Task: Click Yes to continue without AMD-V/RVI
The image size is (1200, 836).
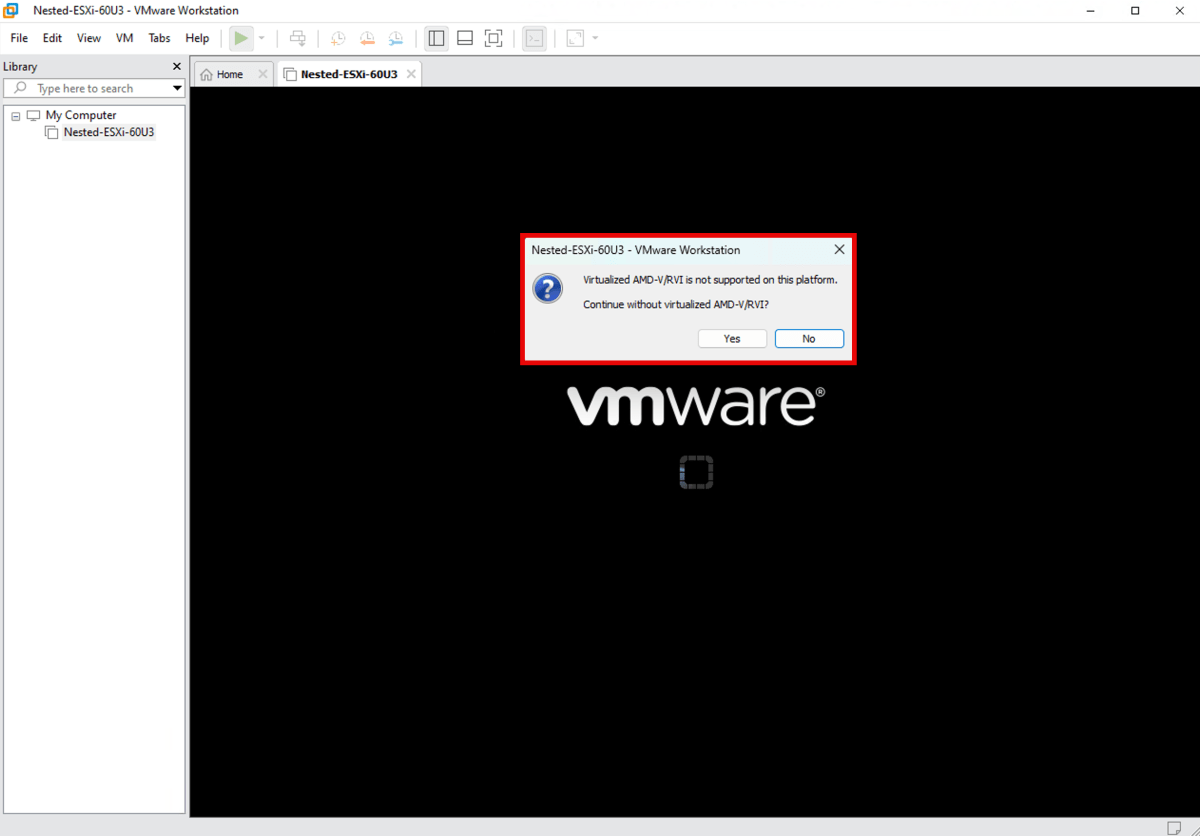Action: click(732, 339)
